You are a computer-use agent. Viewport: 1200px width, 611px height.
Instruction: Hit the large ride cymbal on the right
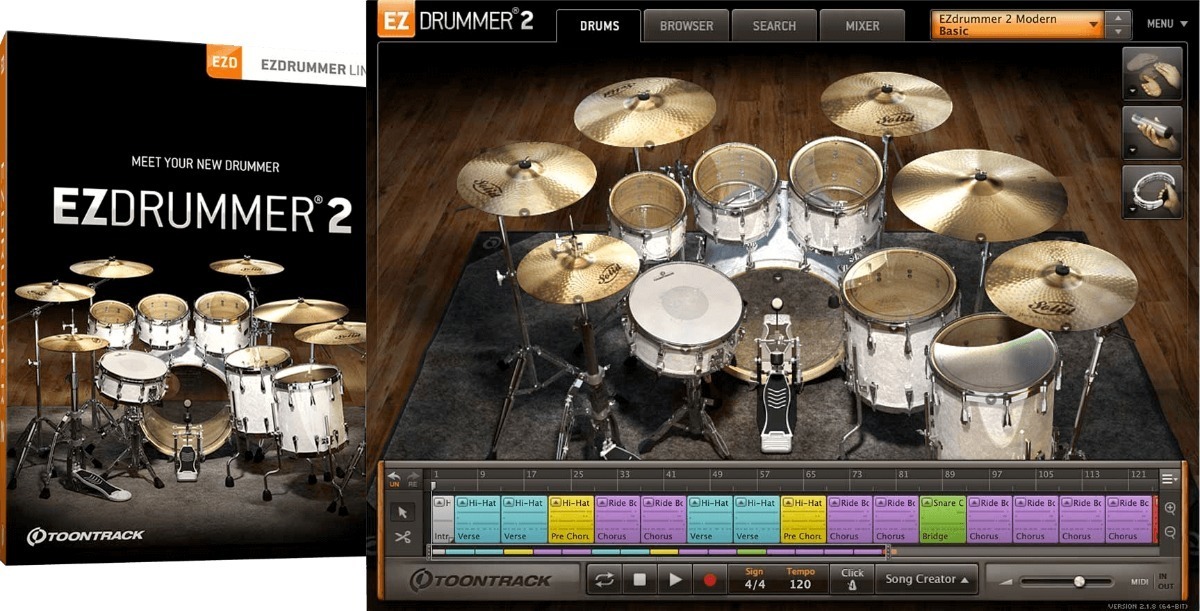[x=979, y=194]
